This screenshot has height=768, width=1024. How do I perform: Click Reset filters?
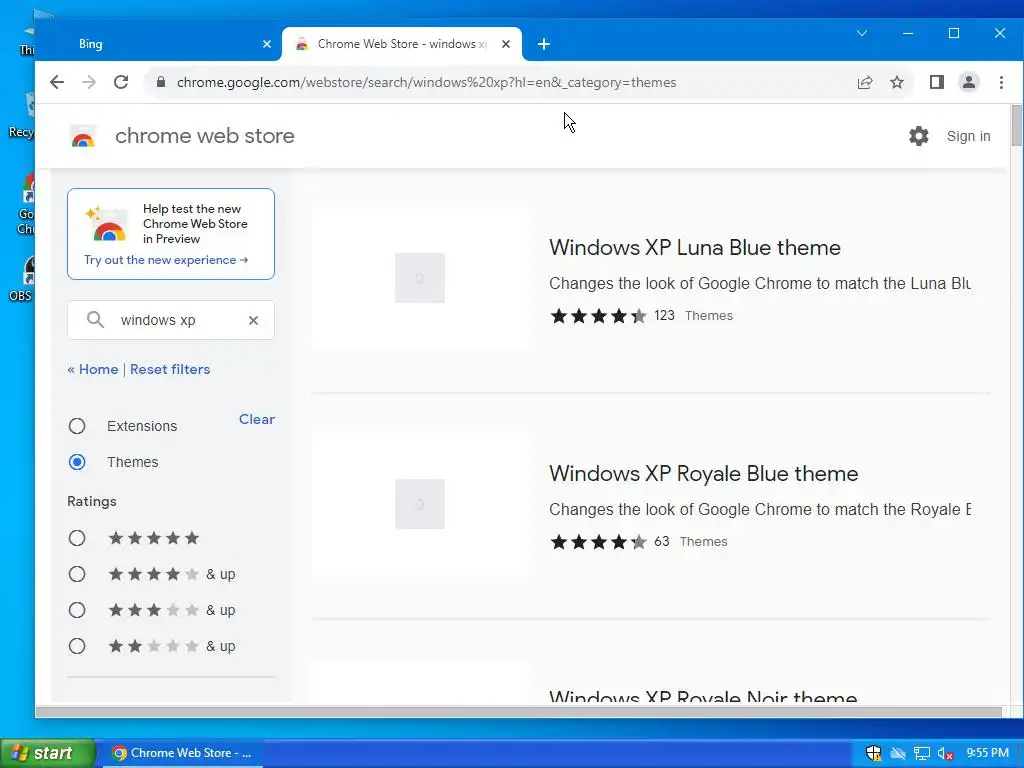point(170,369)
